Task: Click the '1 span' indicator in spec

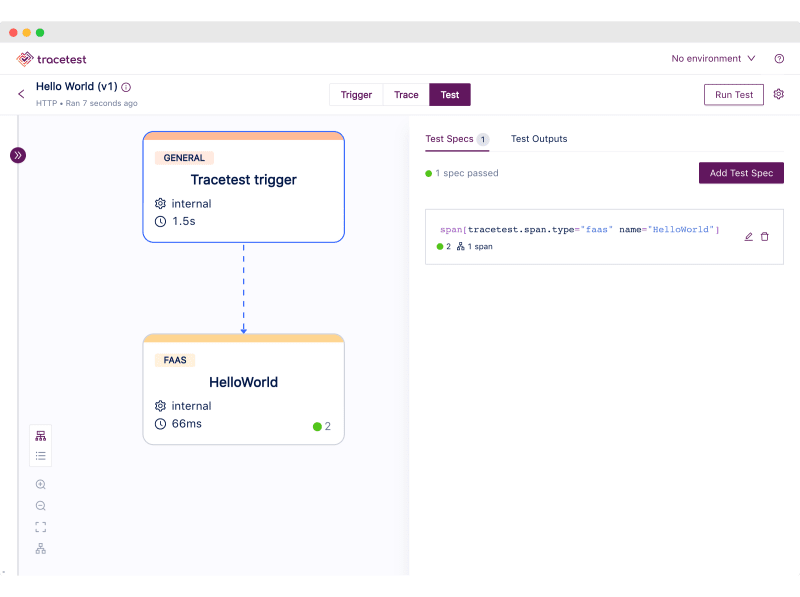Action: (474, 246)
